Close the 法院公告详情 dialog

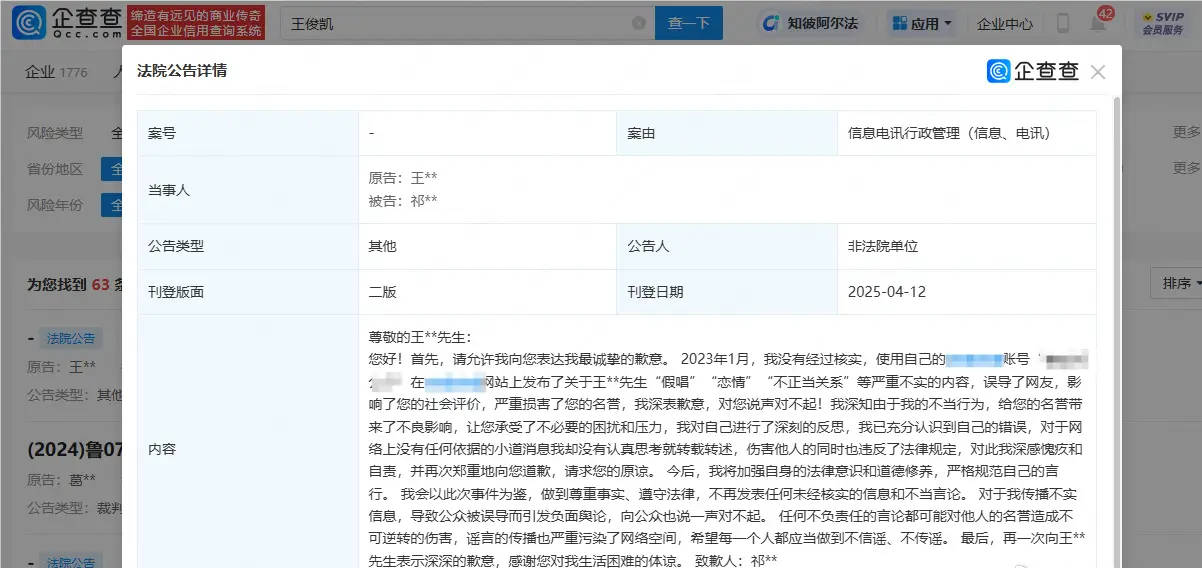tap(1098, 72)
